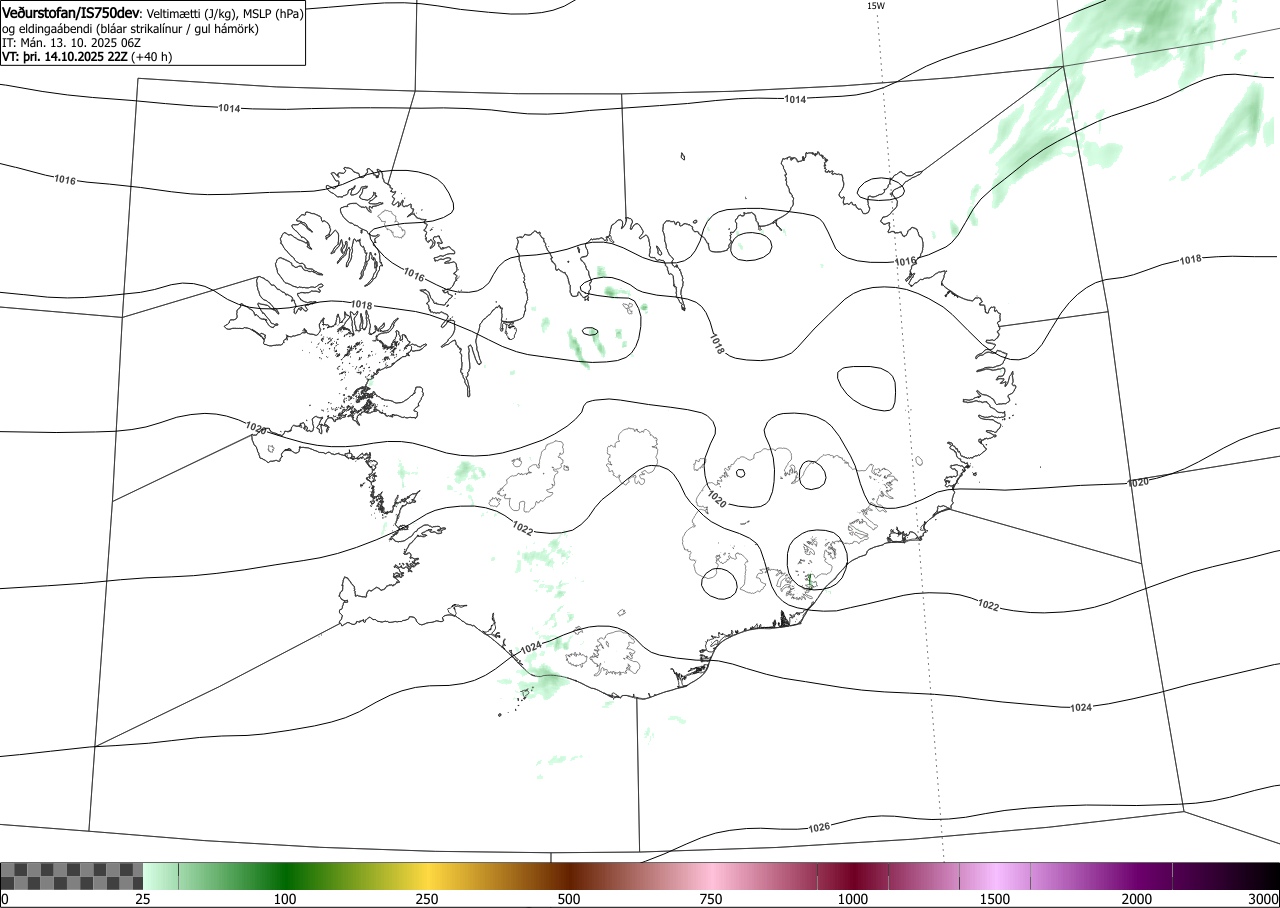Screen dimensions: 1280x908
Task: Click colorbar tick label 750
Action: (x=711, y=899)
